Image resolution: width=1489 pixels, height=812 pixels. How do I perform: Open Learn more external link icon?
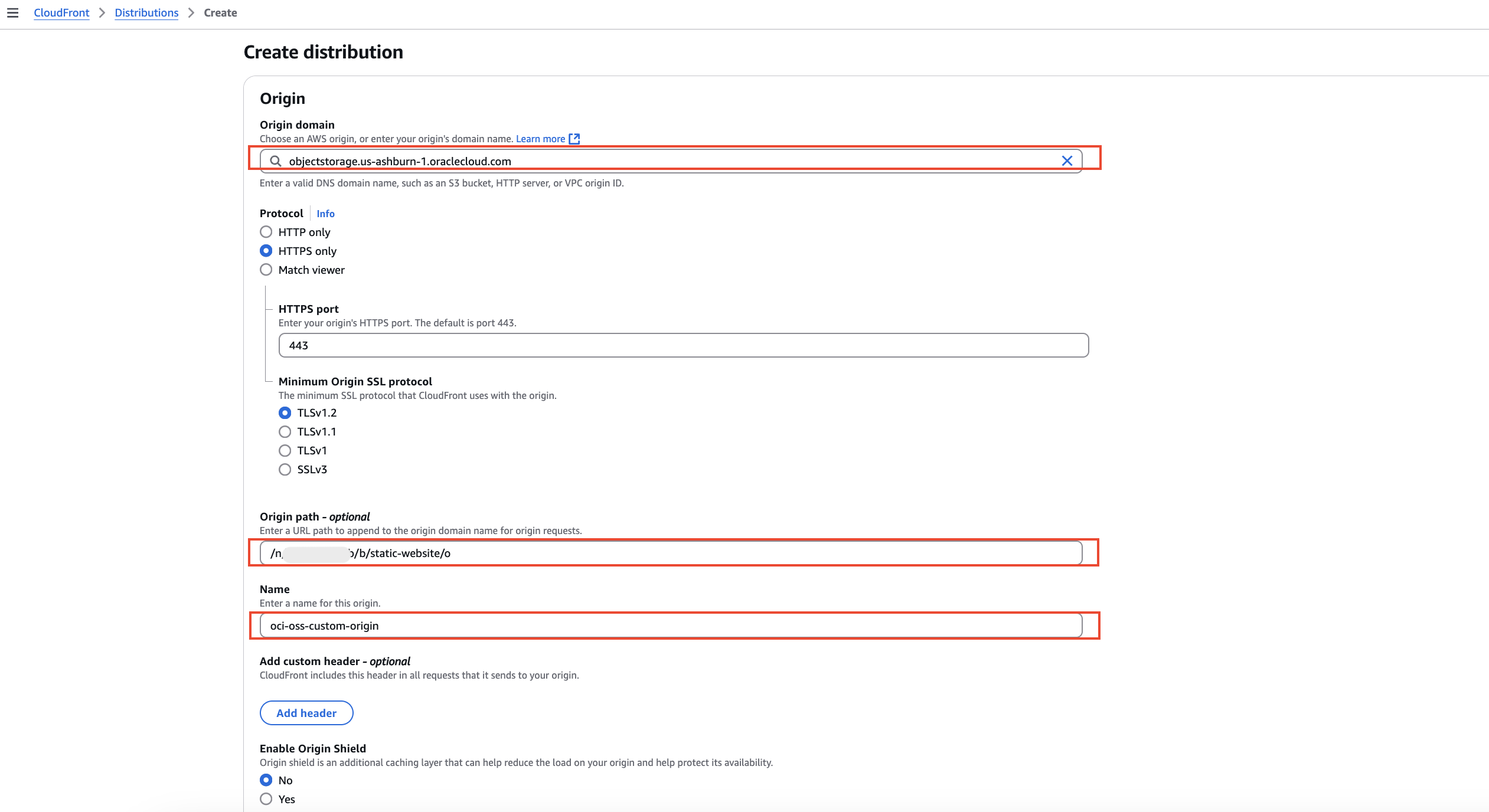point(574,139)
